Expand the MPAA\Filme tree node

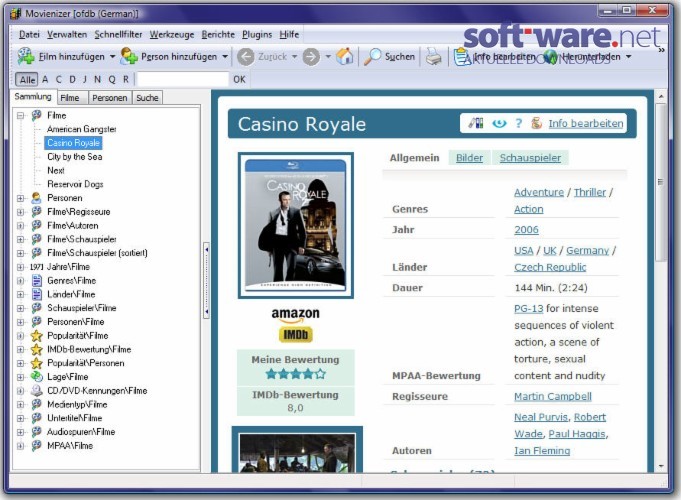[20, 446]
